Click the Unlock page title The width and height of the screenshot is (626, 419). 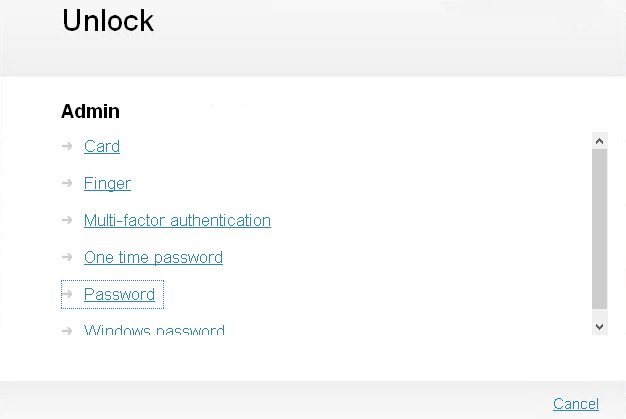click(x=108, y=21)
